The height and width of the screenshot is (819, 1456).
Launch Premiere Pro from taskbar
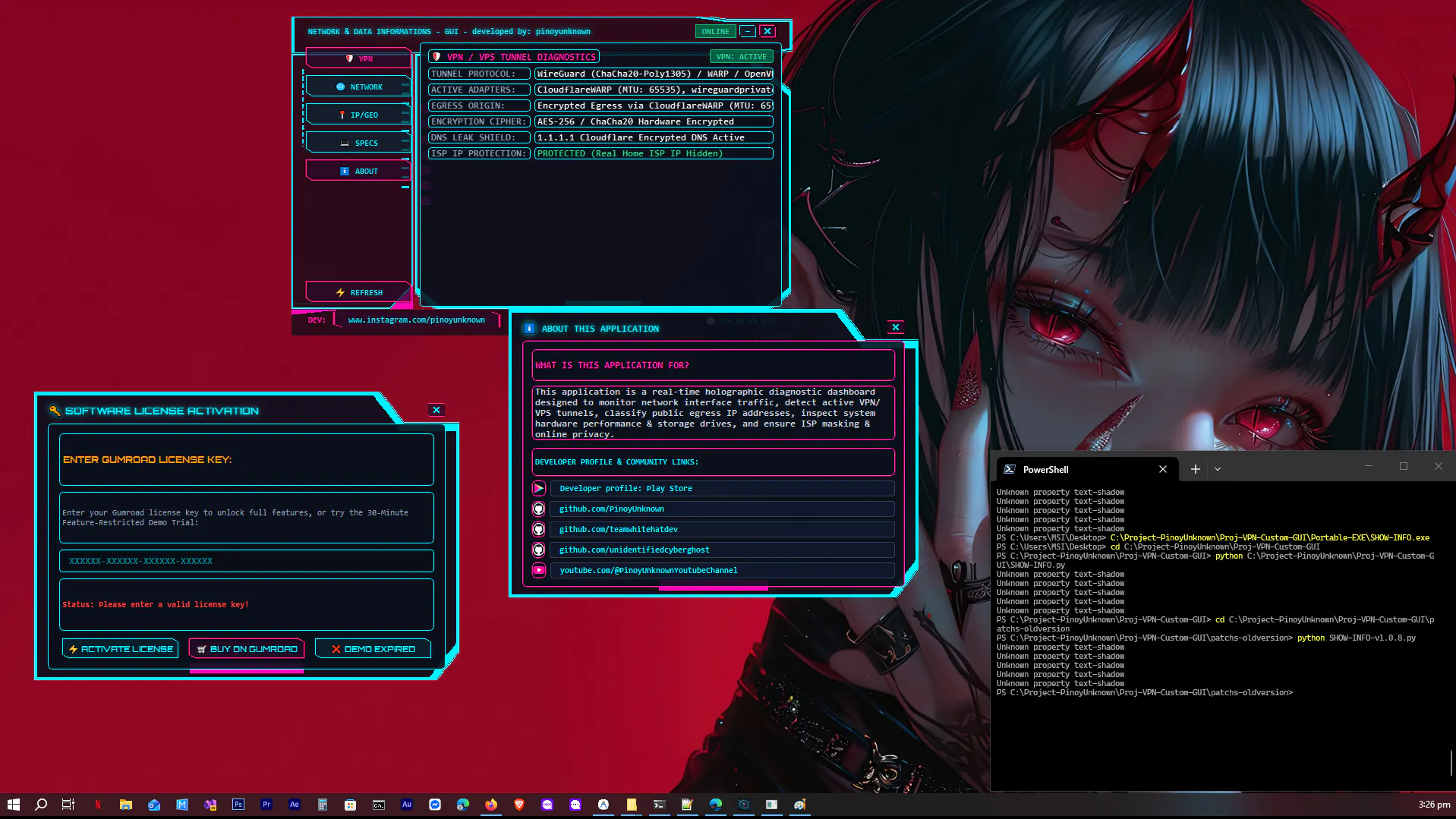(x=266, y=805)
